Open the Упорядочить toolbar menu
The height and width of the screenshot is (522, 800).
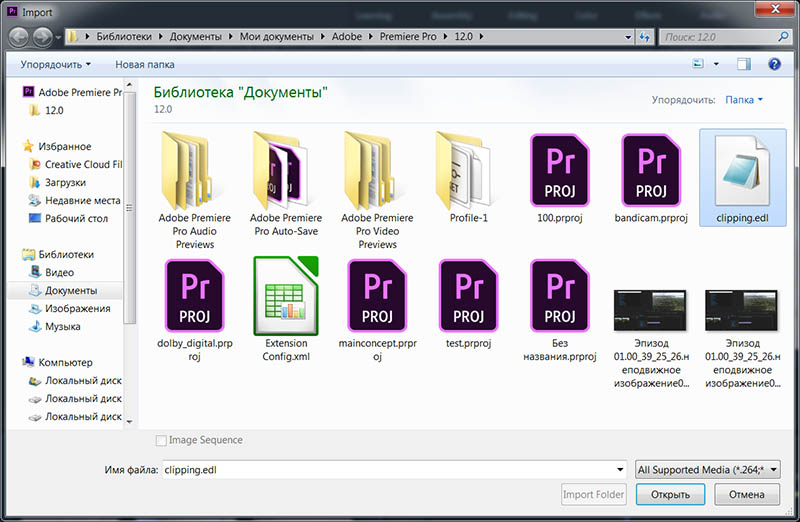click(x=55, y=64)
